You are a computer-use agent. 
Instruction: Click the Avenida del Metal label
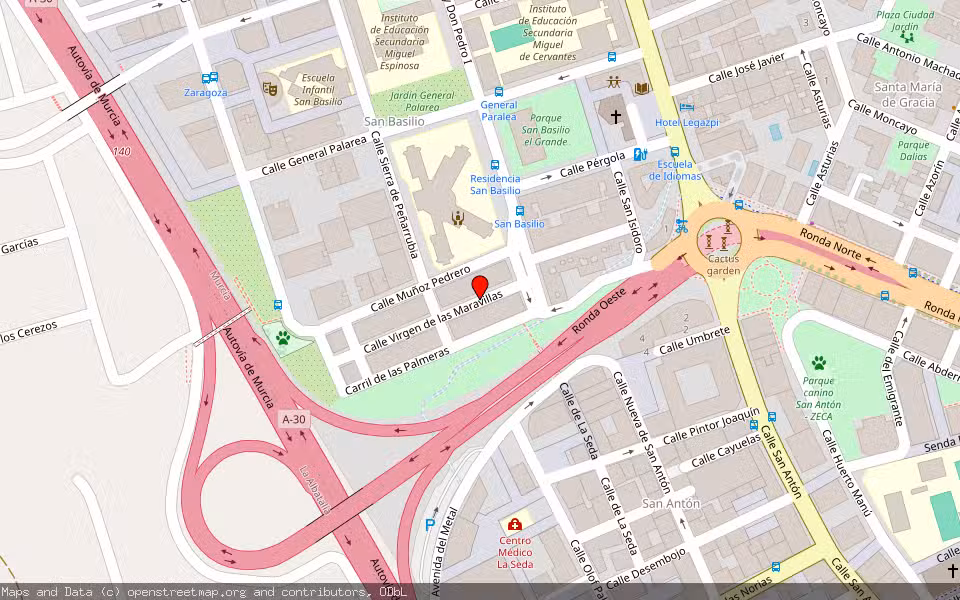[444, 551]
